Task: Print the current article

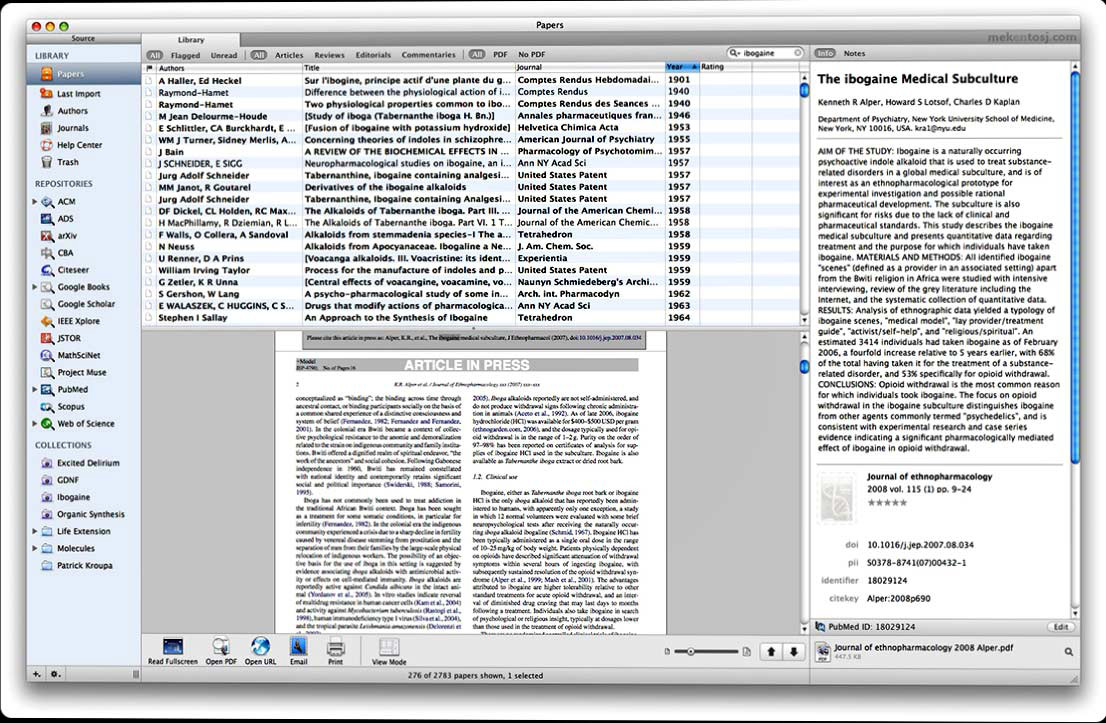Action: 335,647
